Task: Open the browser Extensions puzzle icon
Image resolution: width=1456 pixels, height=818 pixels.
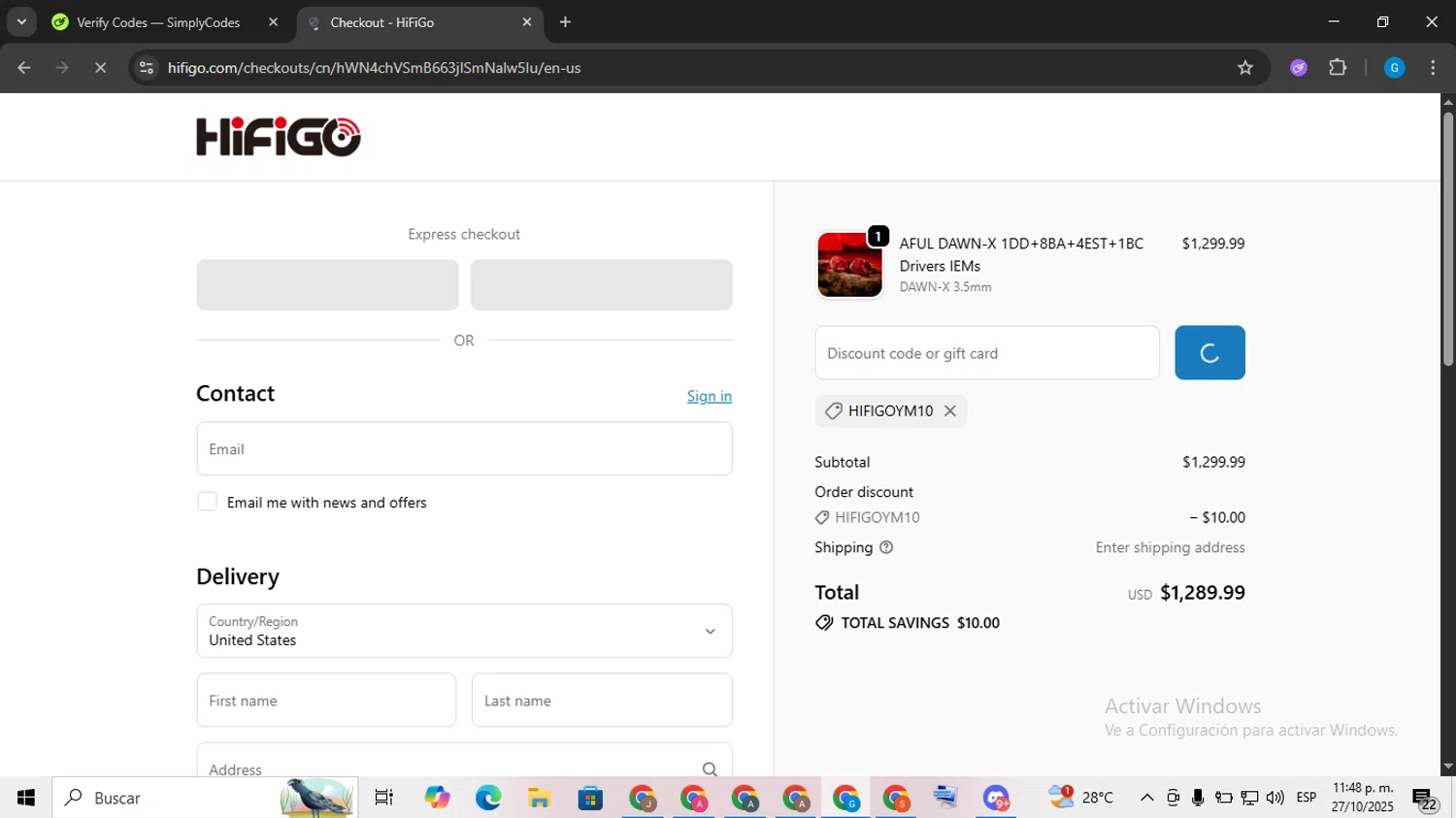Action: click(1338, 68)
